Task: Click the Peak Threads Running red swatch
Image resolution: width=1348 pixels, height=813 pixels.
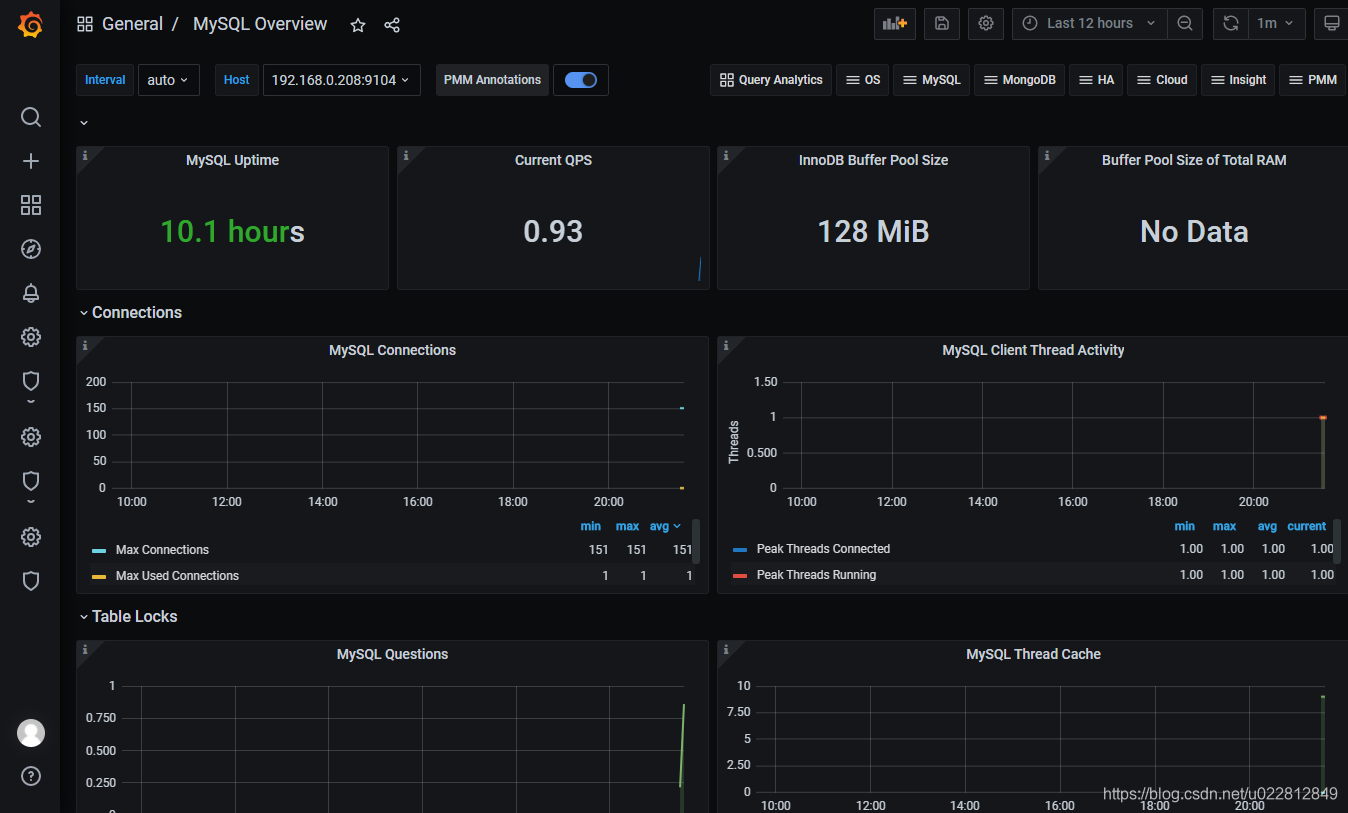Action: point(740,576)
